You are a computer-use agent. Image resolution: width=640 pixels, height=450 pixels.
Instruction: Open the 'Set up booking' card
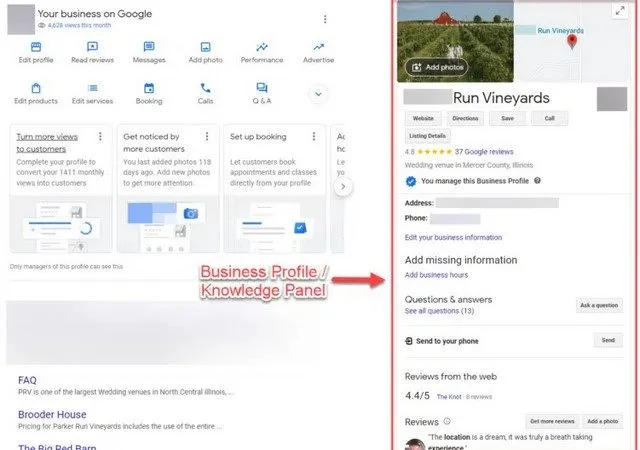click(x=275, y=189)
